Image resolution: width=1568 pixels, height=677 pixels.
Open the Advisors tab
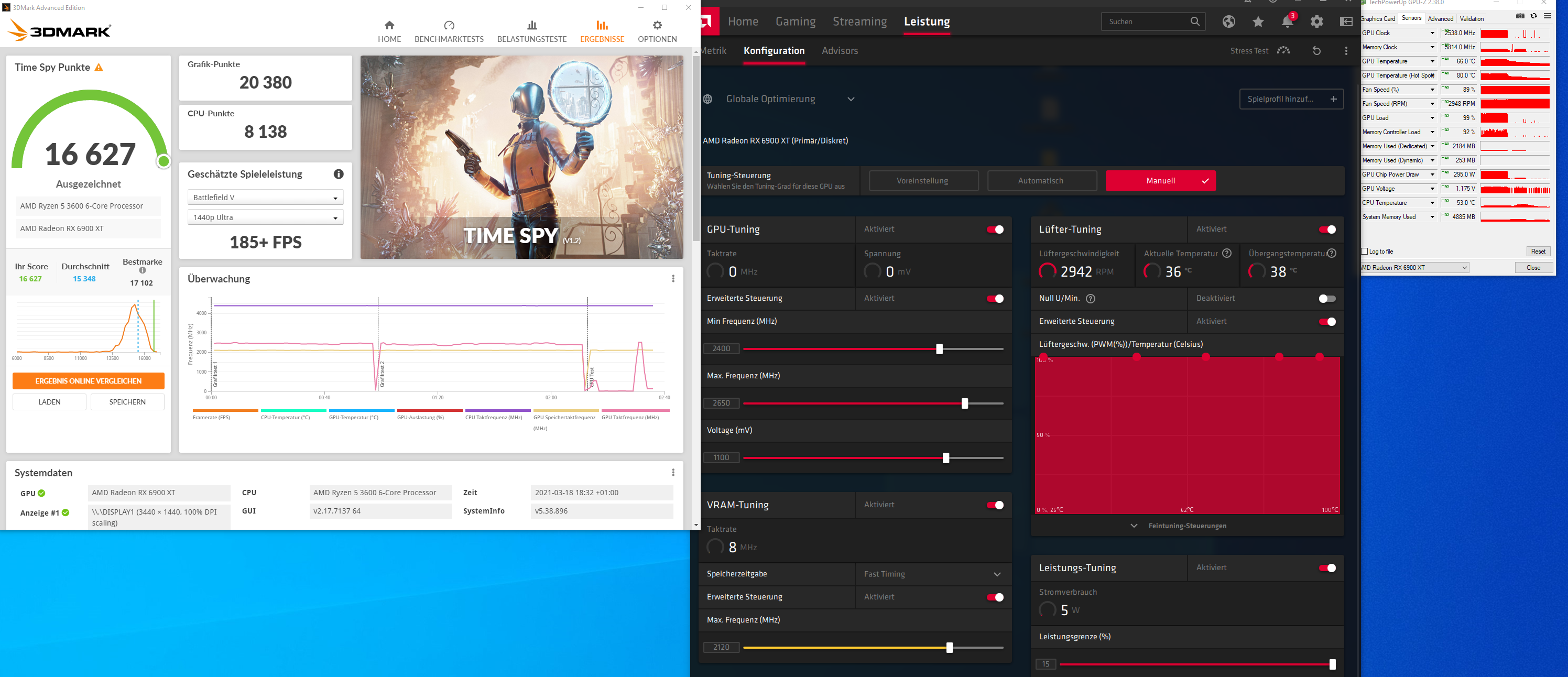(x=840, y=51)
